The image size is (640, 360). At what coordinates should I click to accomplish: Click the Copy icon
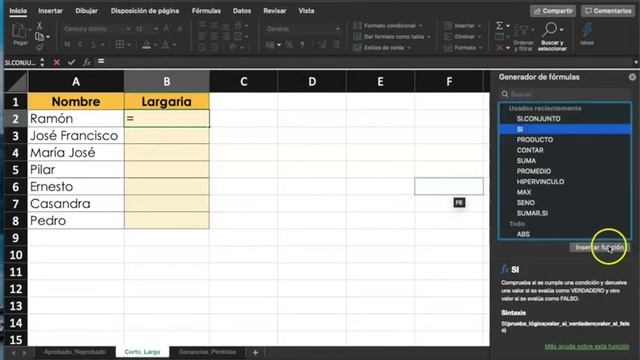tap(39, 37)
